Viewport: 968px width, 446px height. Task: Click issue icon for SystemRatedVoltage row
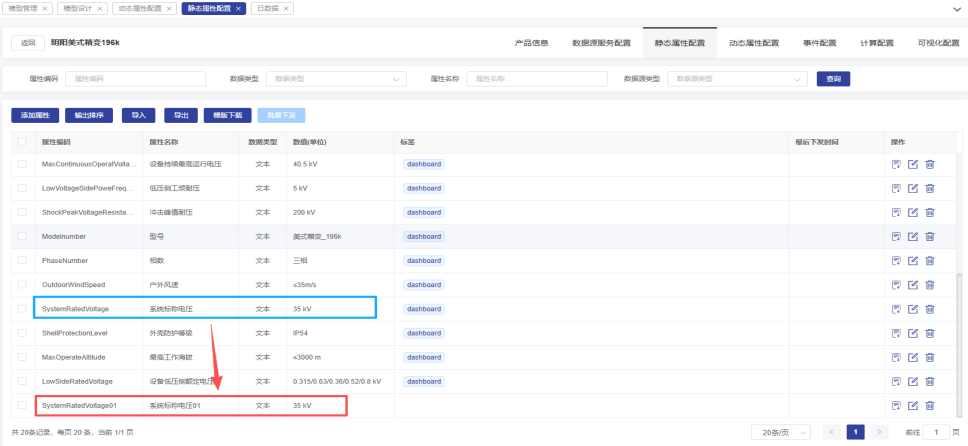click(896, 309)
